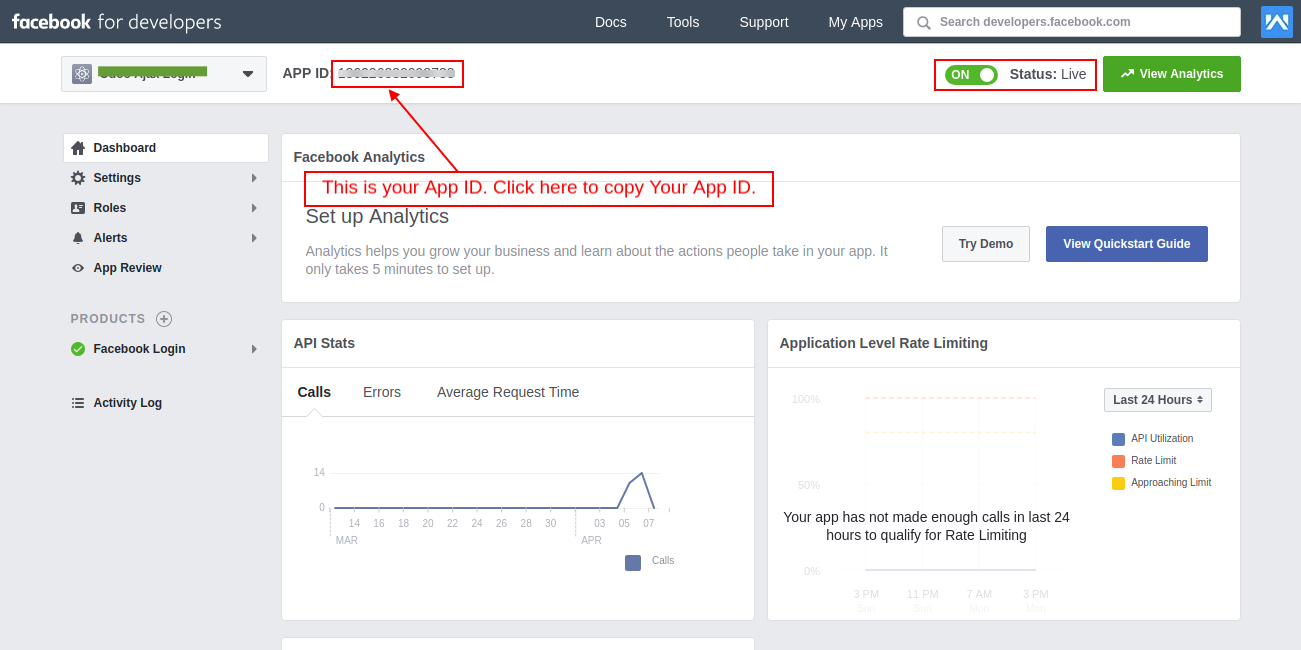The height and width of the screenshot is (650, 1301).
Task: Expand the Settings submenu arrow
Action: [254, 178]
